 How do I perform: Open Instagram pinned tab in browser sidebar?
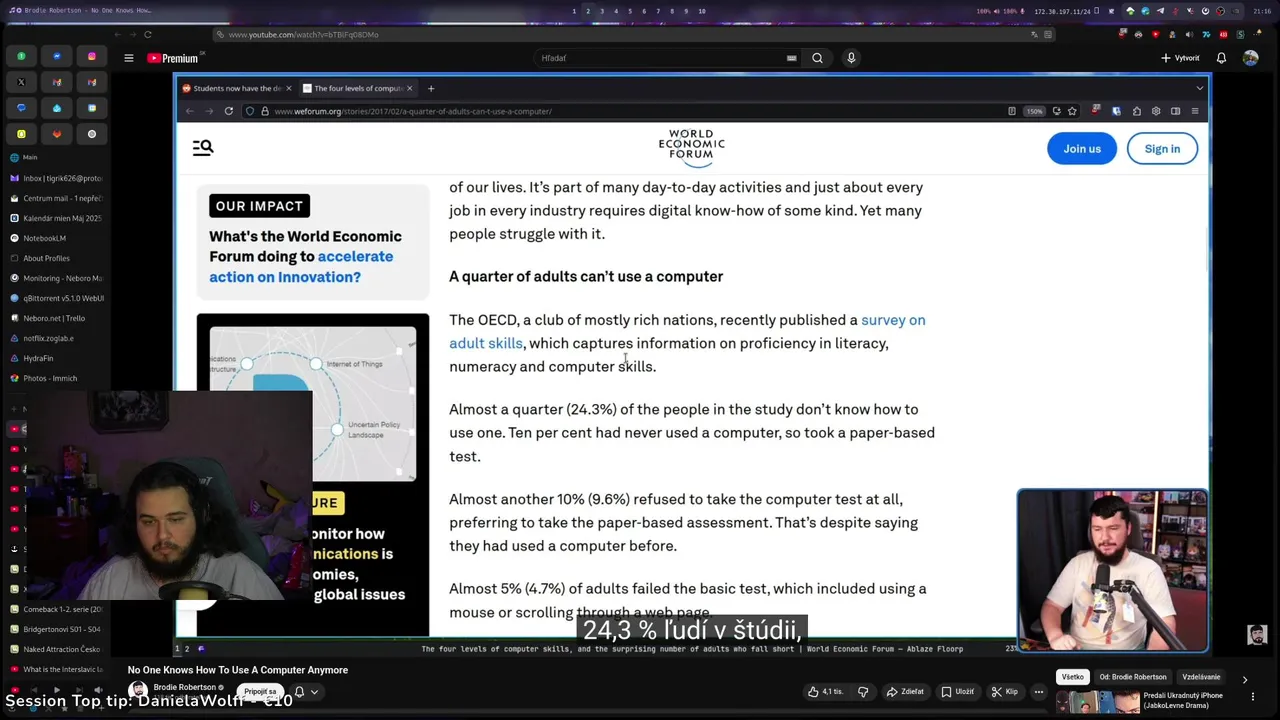pos(92,56)
